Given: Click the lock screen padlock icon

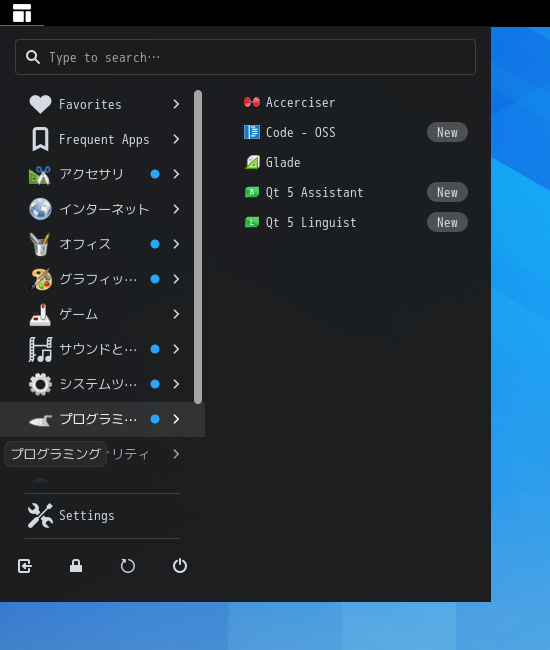Looking at the screenshot, I should (76, 566).
